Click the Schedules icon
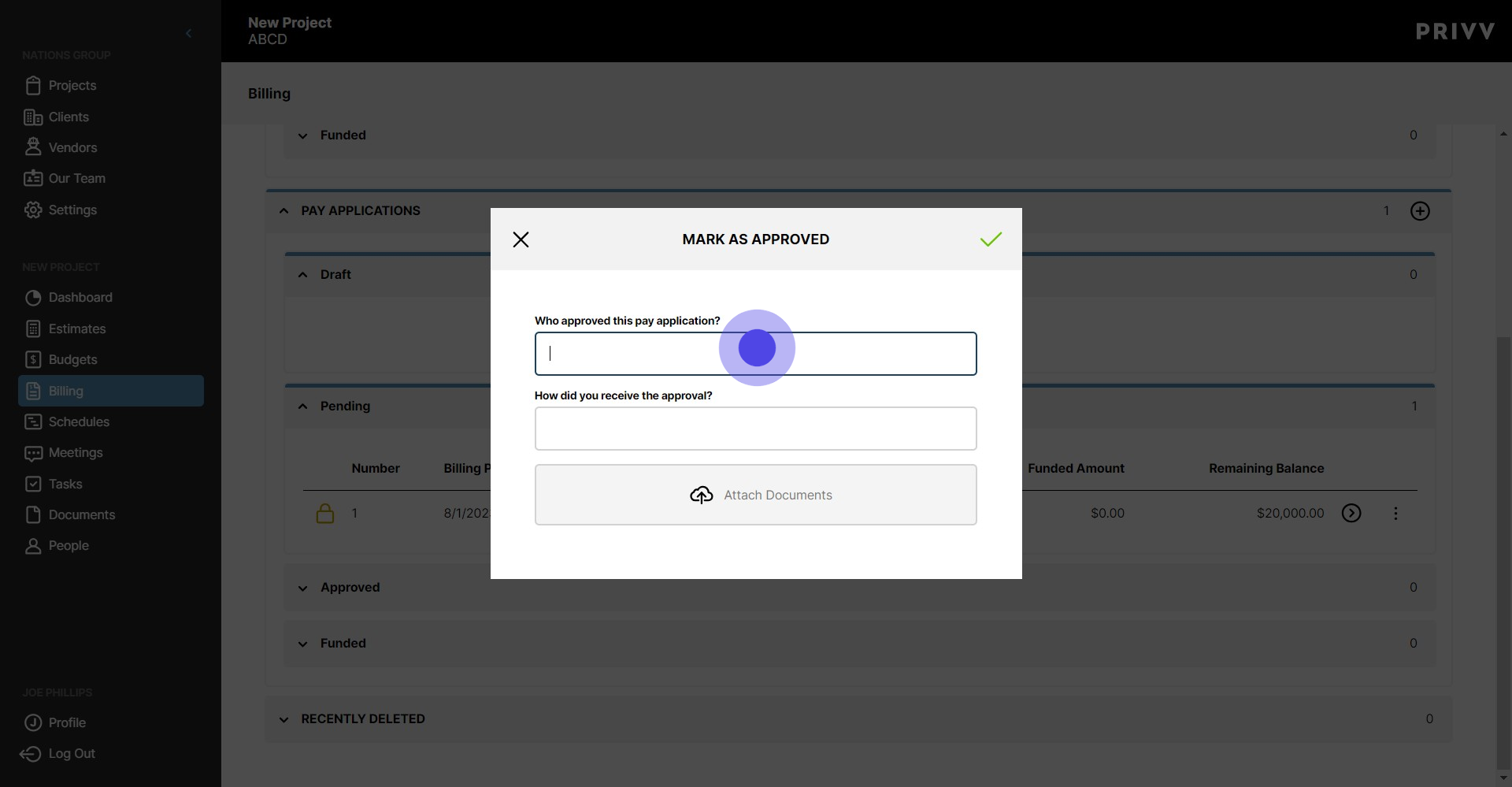This screenshot has width=1512, height=787. pos(33,421)
